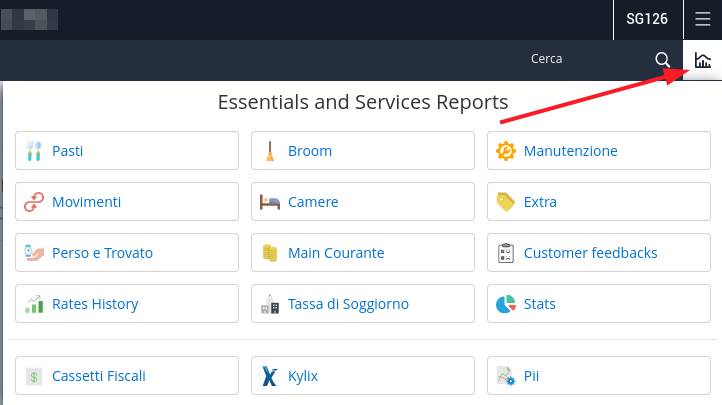The image size is (722, 405).
Task: Click the Main Courante coins icon
Action: (270, 253)
